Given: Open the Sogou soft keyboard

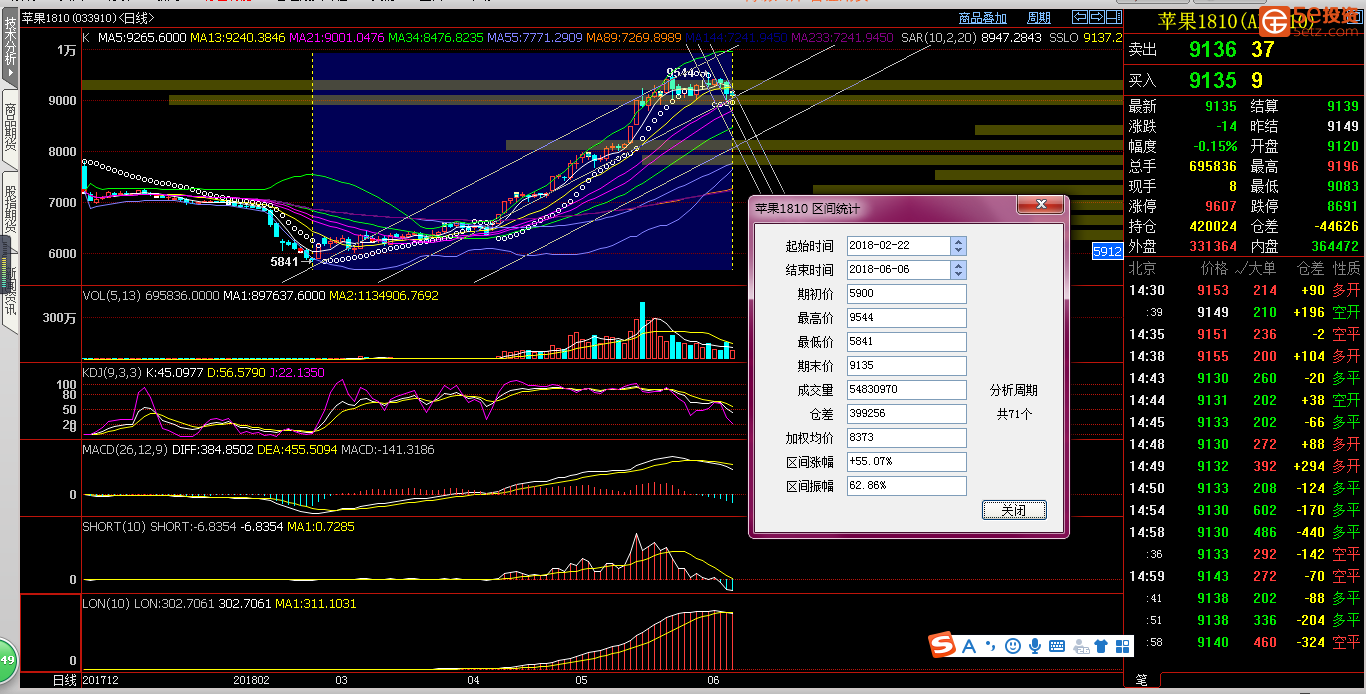Looking at the screenshot, I should [x=1056, y=647].
